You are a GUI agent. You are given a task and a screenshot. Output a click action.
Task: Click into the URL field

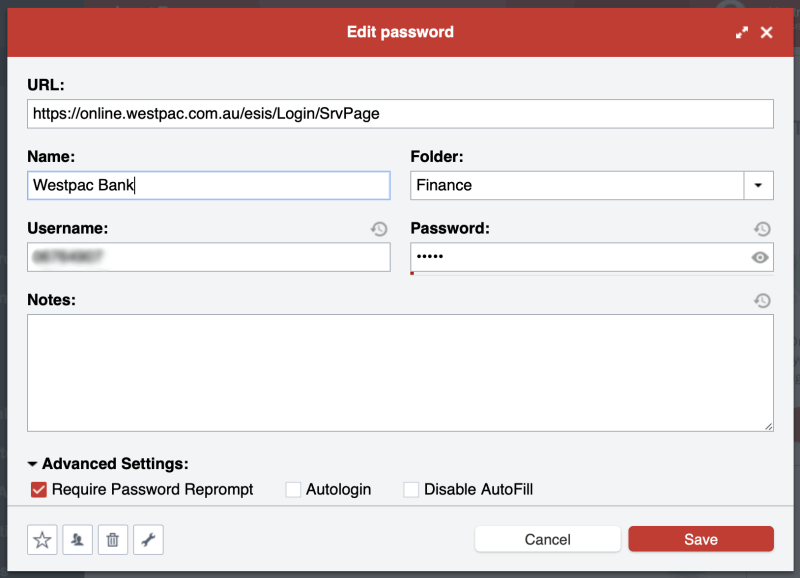[x=401, y=114]
